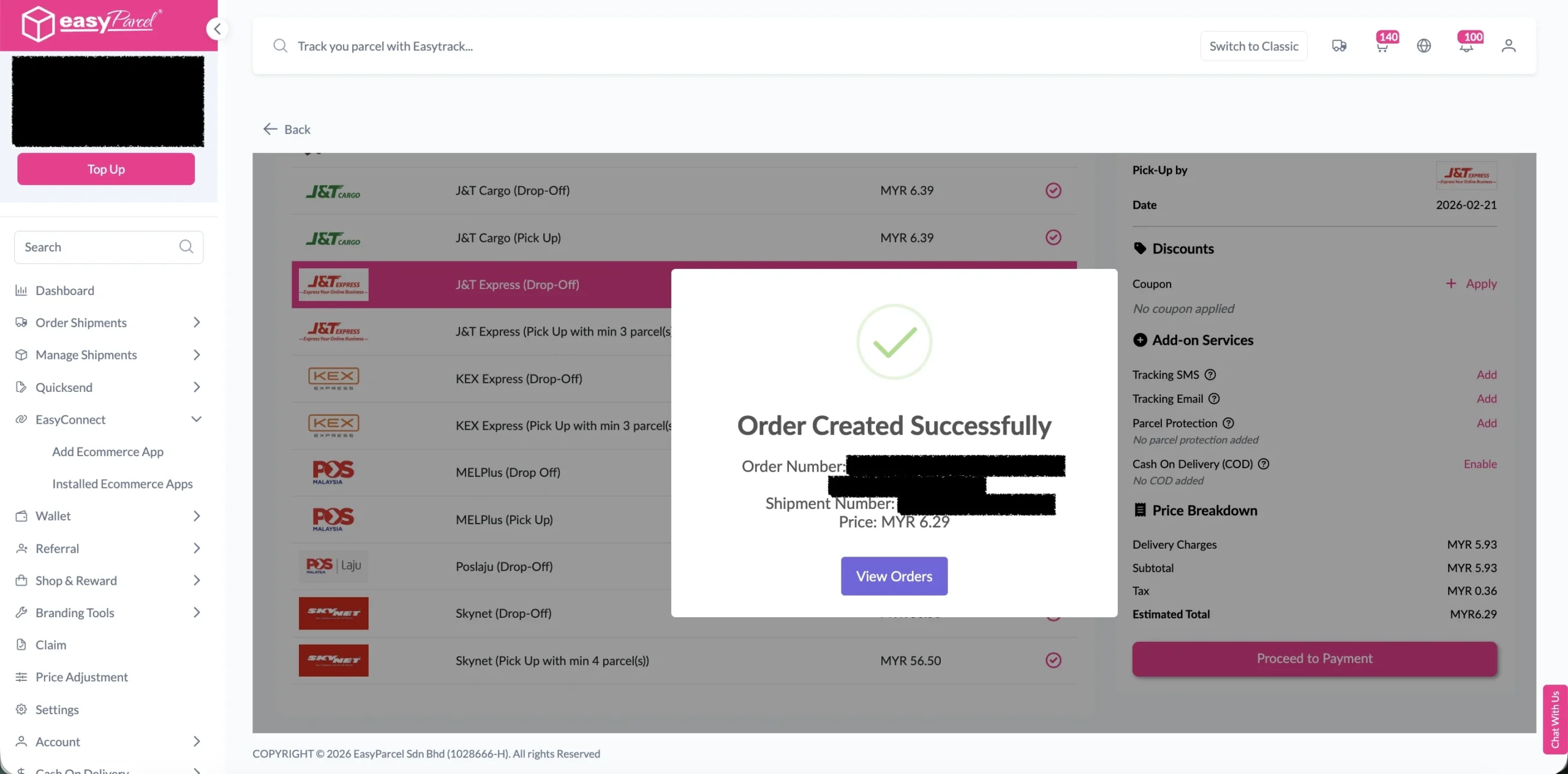The image size is (1568, 774).
Task: Click the globe language icon
Action: [x=1423, y=46]
